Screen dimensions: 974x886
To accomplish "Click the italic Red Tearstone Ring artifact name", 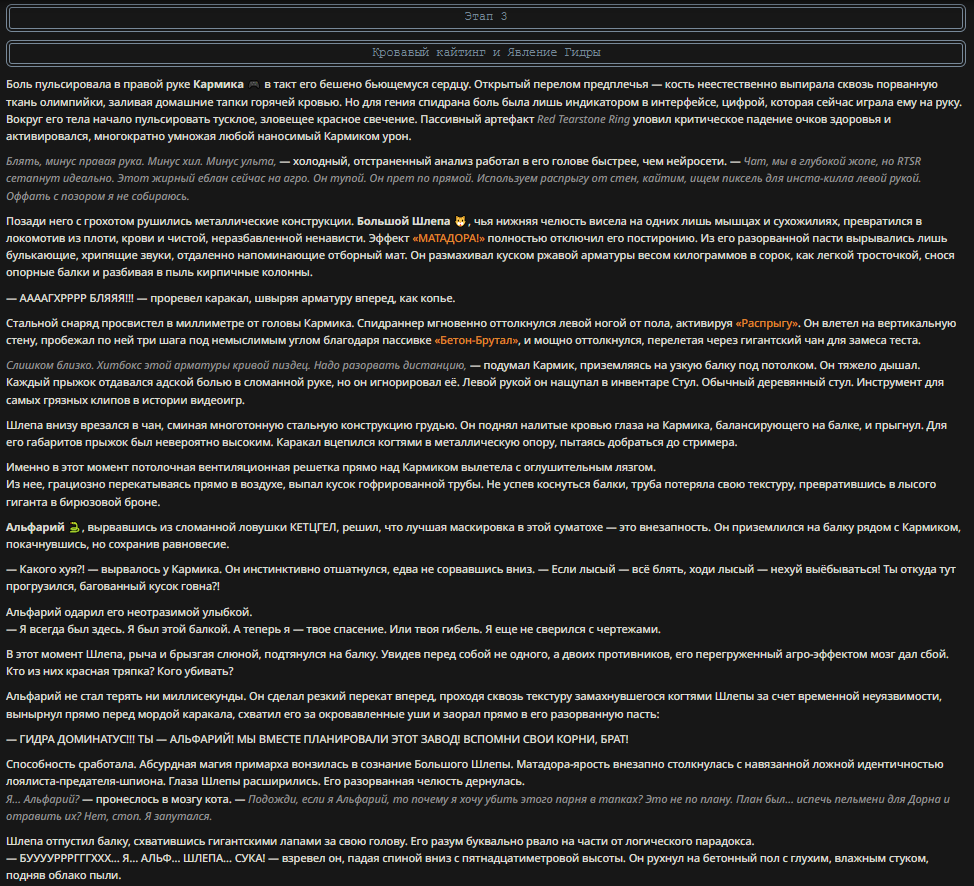I will (583, 119).
